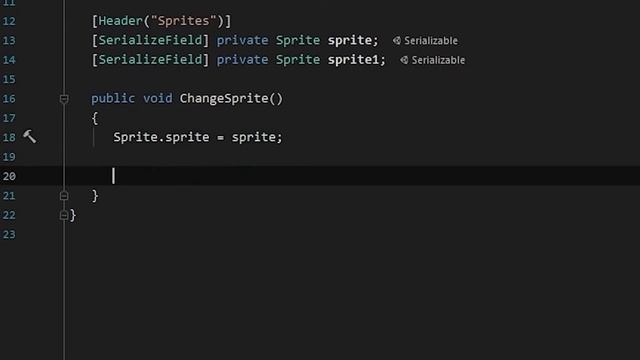Click the empty line 19 in editor

click(x=351, y=157)
